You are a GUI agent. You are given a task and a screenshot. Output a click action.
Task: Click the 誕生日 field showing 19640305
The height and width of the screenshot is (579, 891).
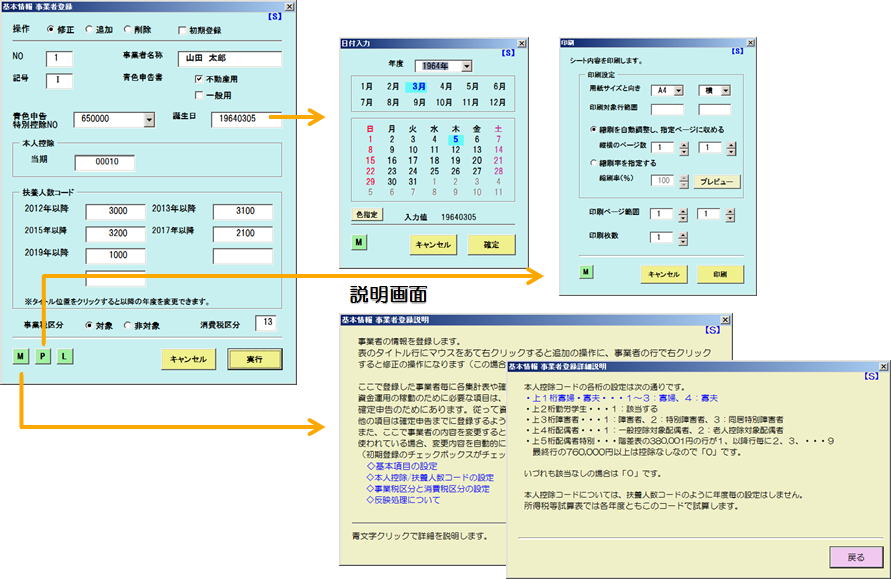tap(246, 119)
